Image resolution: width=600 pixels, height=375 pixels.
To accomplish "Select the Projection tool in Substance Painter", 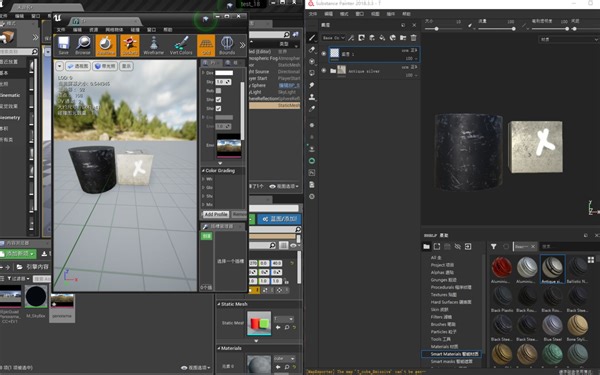I will coord(312,61).
